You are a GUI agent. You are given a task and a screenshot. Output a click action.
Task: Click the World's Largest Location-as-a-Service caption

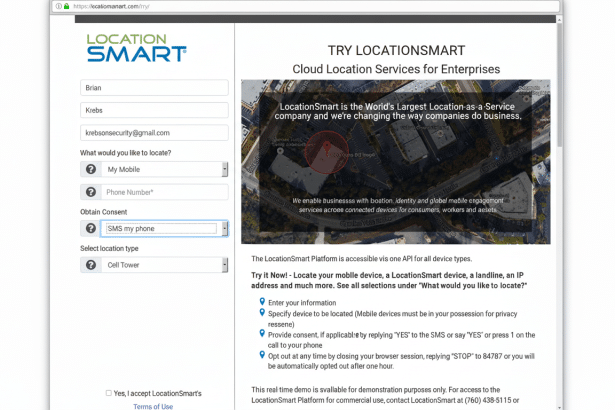point(398,111)
